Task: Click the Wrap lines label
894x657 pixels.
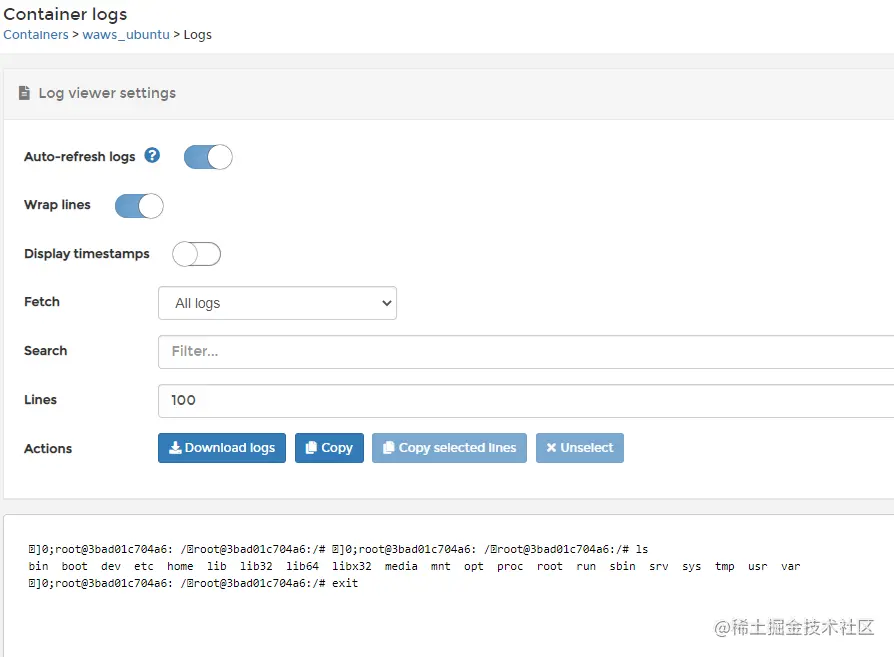Action: [57, 205]
